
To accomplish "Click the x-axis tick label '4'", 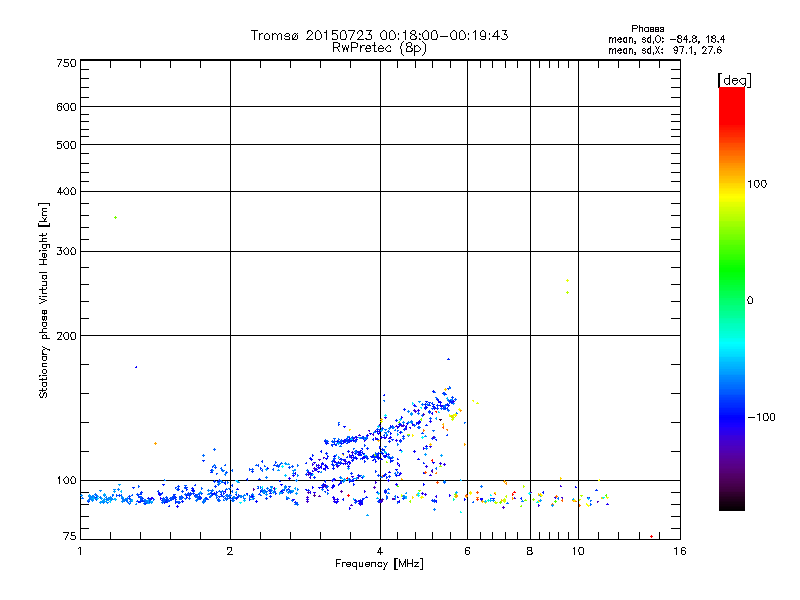I will point(380,551).
